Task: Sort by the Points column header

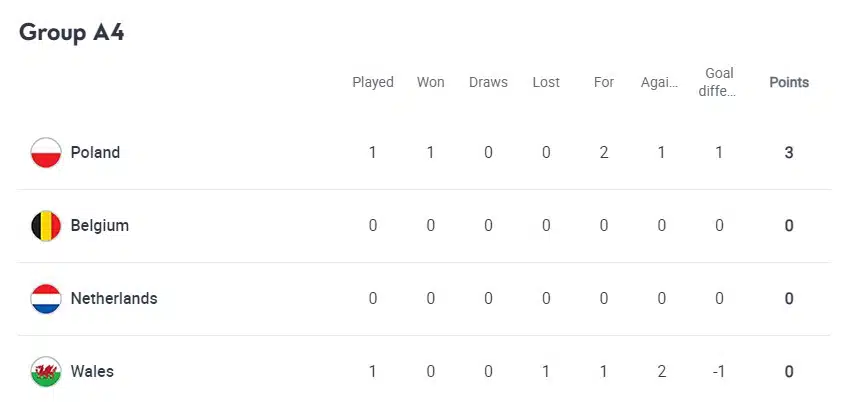Action: click(789, 82)
